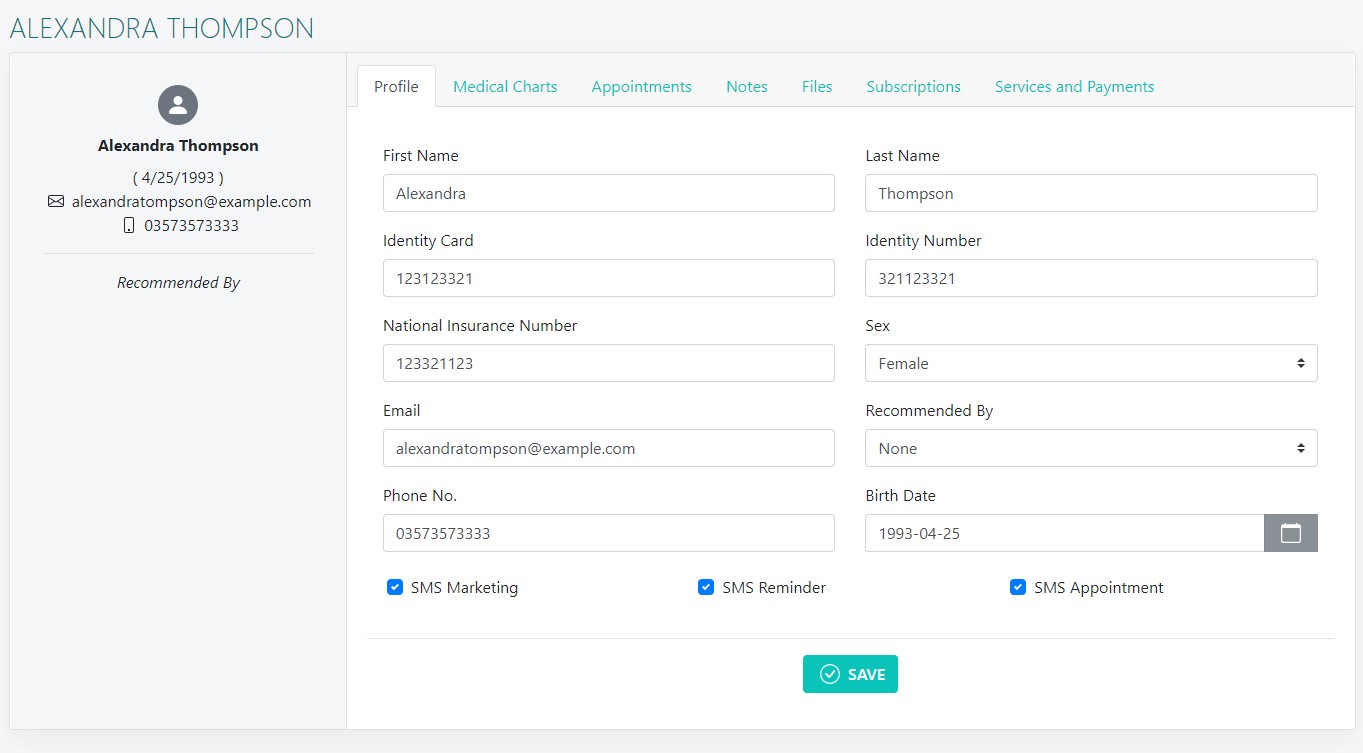The image size is (1363, 753).
Task: Switch to the Medical Charts tab
Action: [x=505, y=87]
